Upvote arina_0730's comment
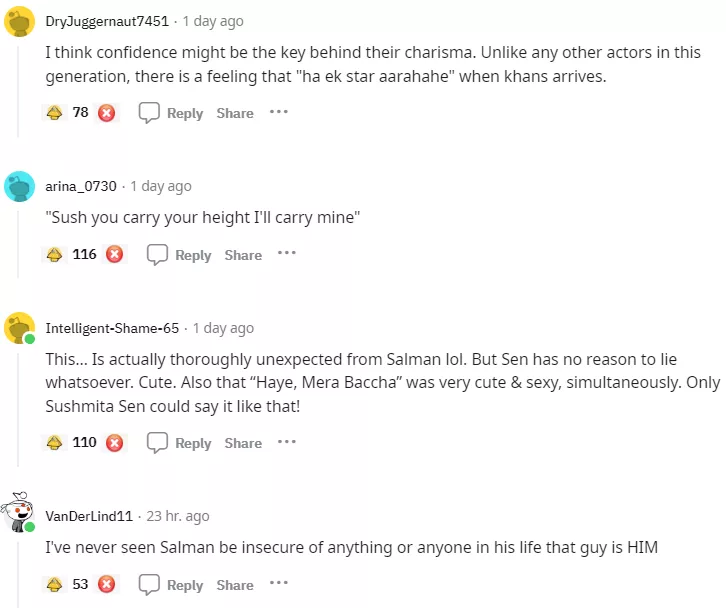The height and width of the screenshot is (608, 726). coord(55,255)
